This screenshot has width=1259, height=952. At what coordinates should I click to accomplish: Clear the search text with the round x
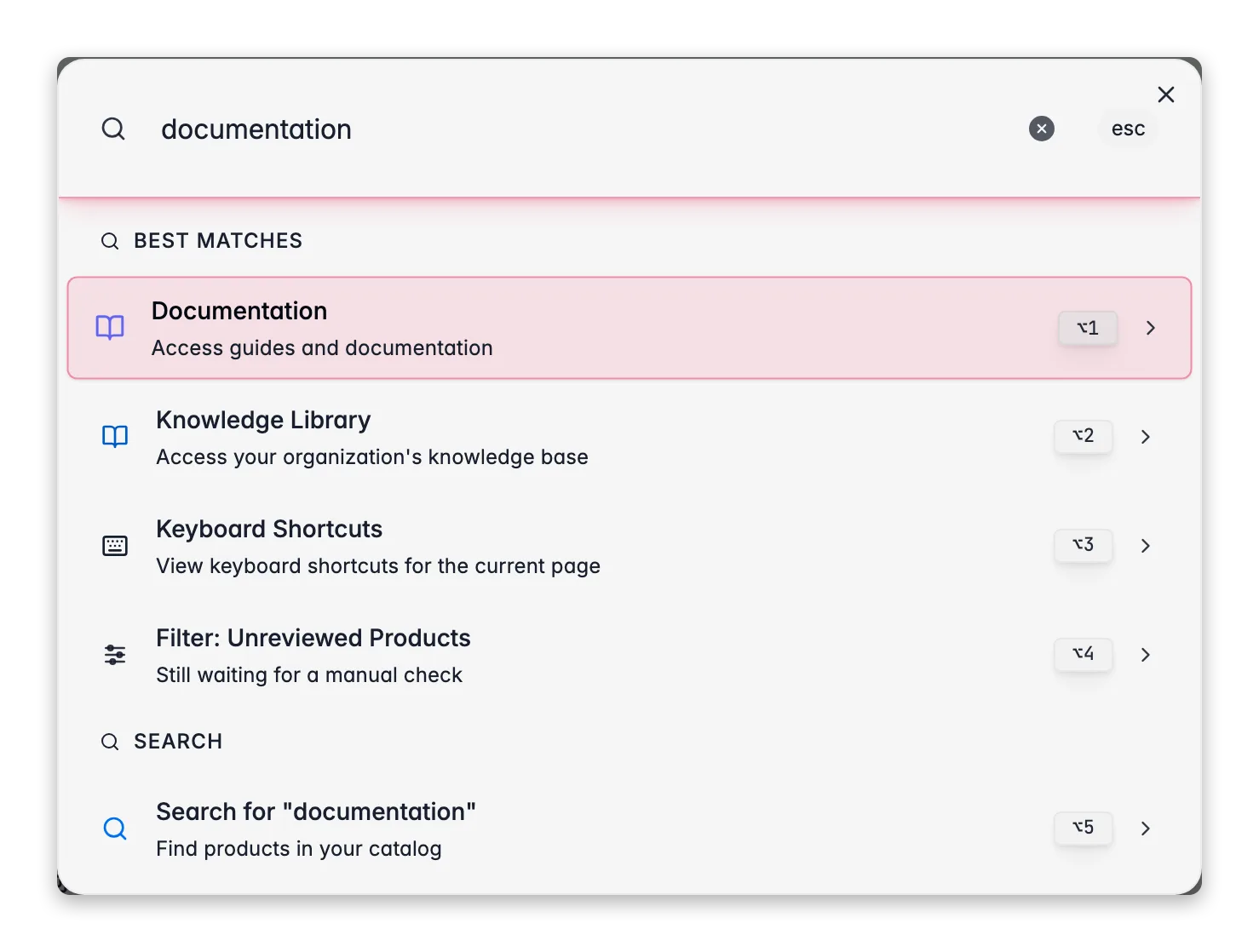[1041, 129]
